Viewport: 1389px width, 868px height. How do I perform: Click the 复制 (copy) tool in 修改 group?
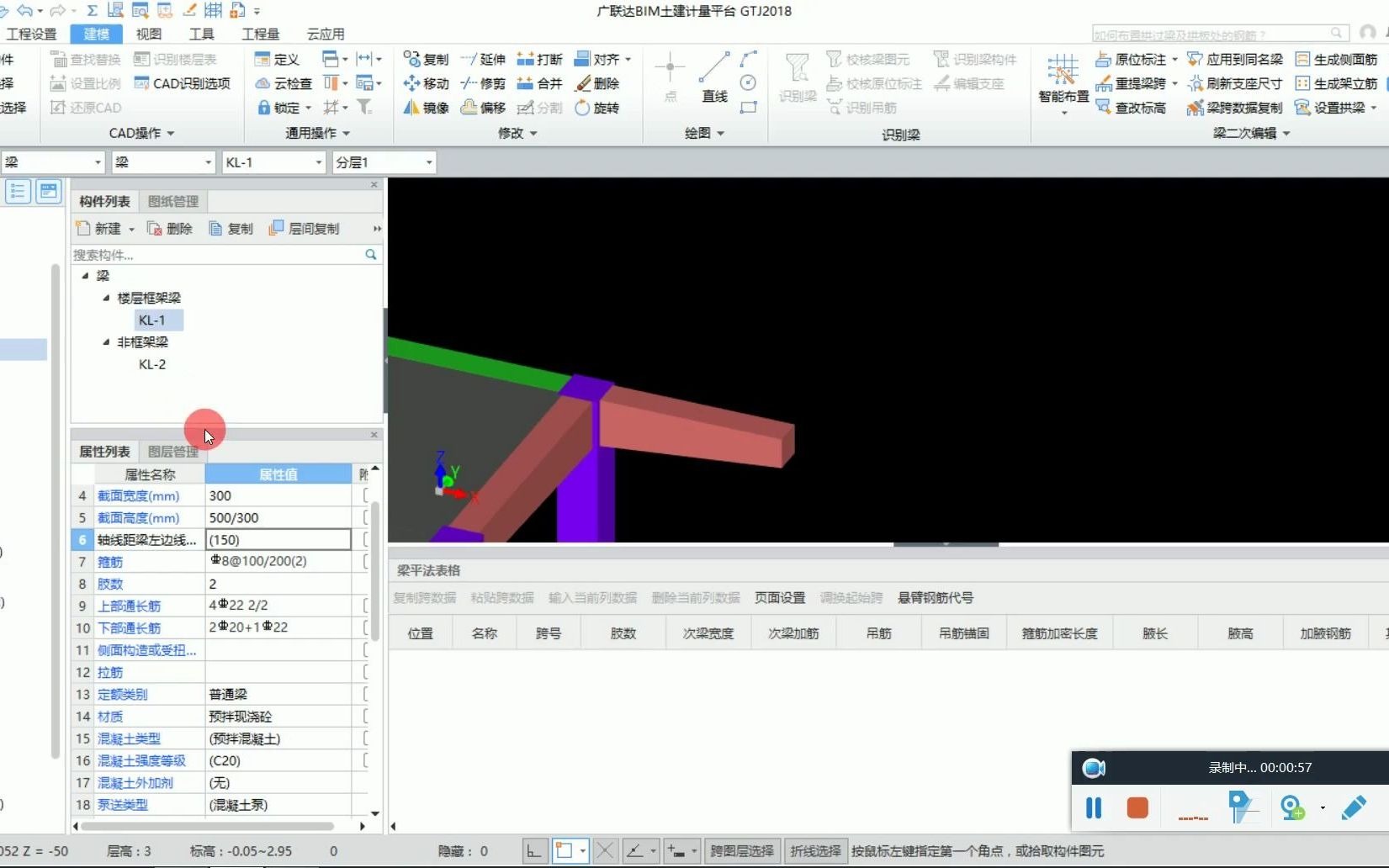point(426,59)
